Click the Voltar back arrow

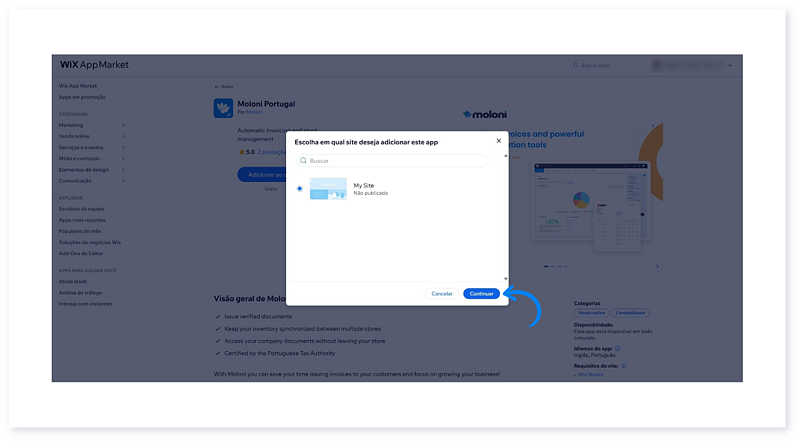pos(218,87)
